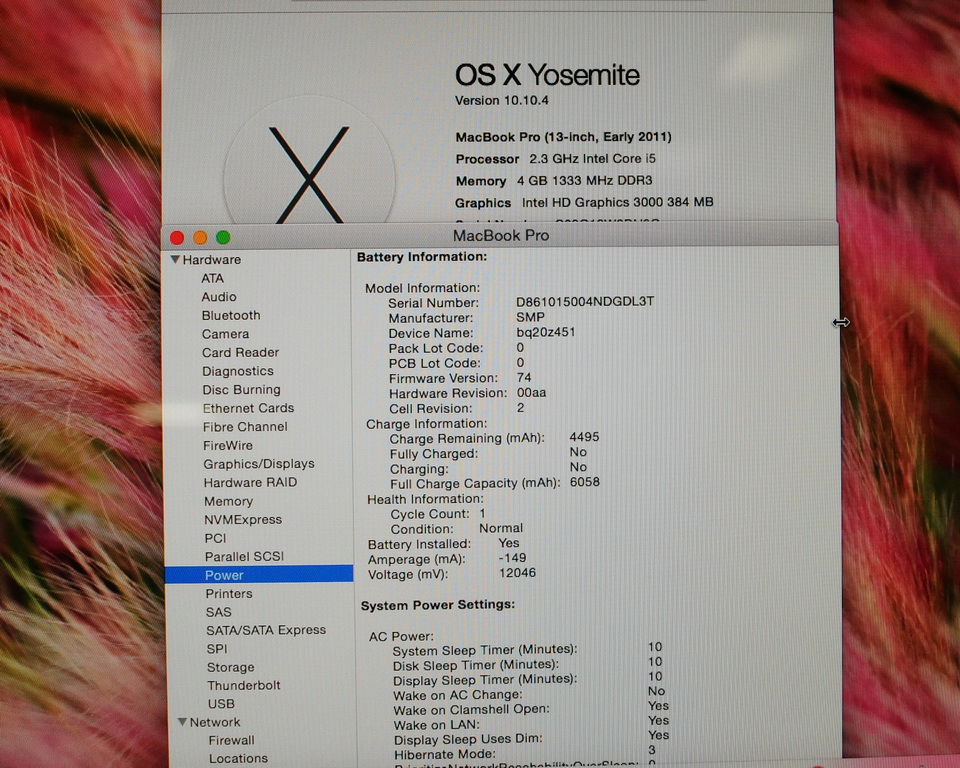Click the device name bq20z451
The width and height of the screenshot is (960, 768).
546,333
